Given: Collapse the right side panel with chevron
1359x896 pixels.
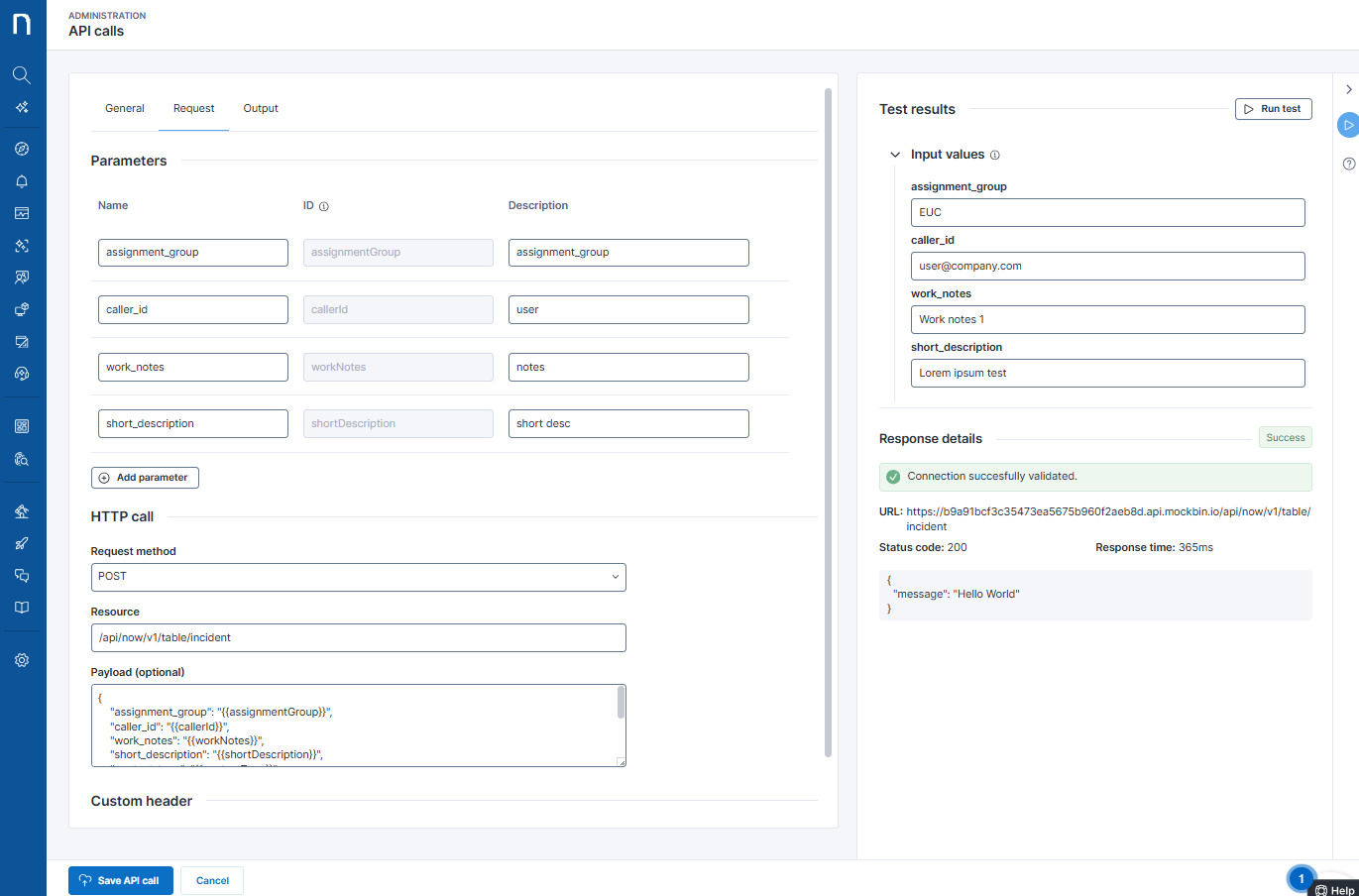Looking at the screenshot, I should (x=1348, y=89).
